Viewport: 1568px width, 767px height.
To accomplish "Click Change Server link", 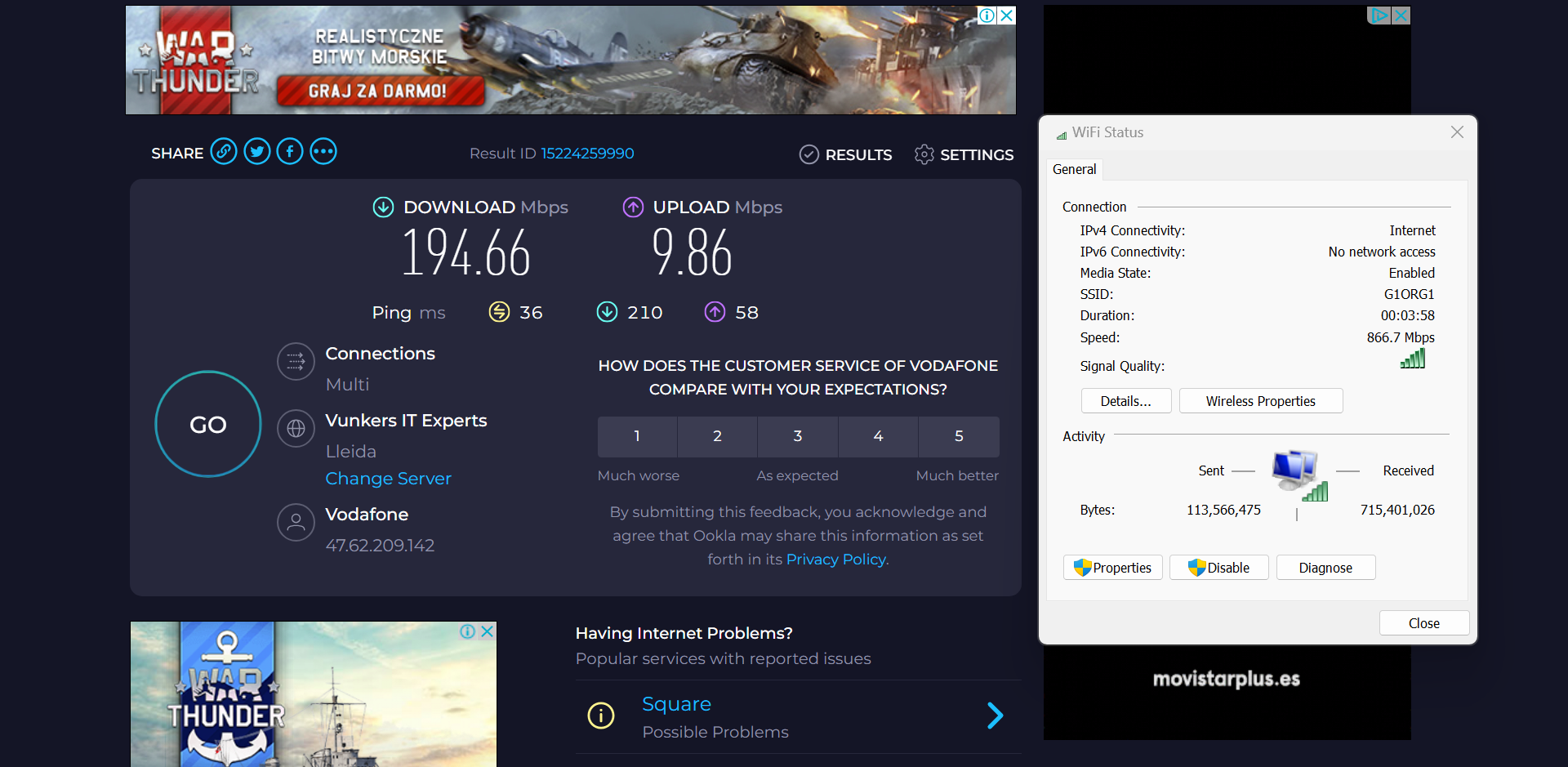I will coord(389,479).
